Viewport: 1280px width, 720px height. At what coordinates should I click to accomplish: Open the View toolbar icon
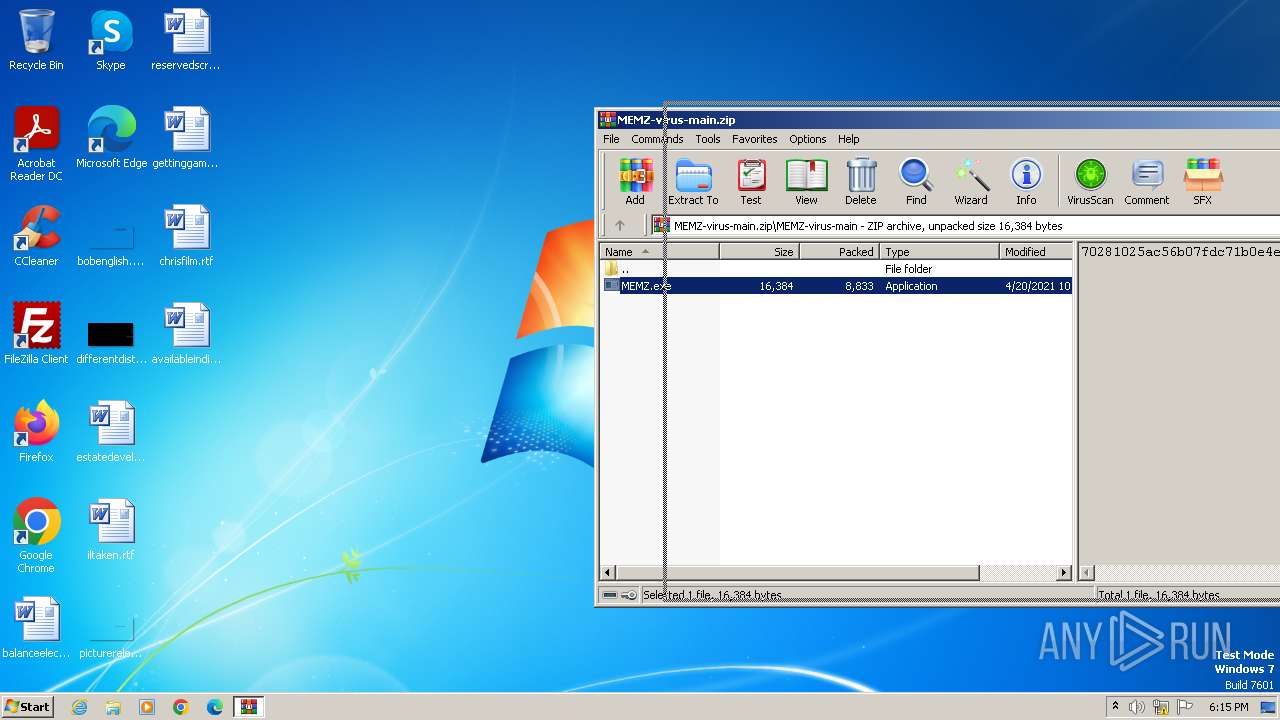click(806, 182)
